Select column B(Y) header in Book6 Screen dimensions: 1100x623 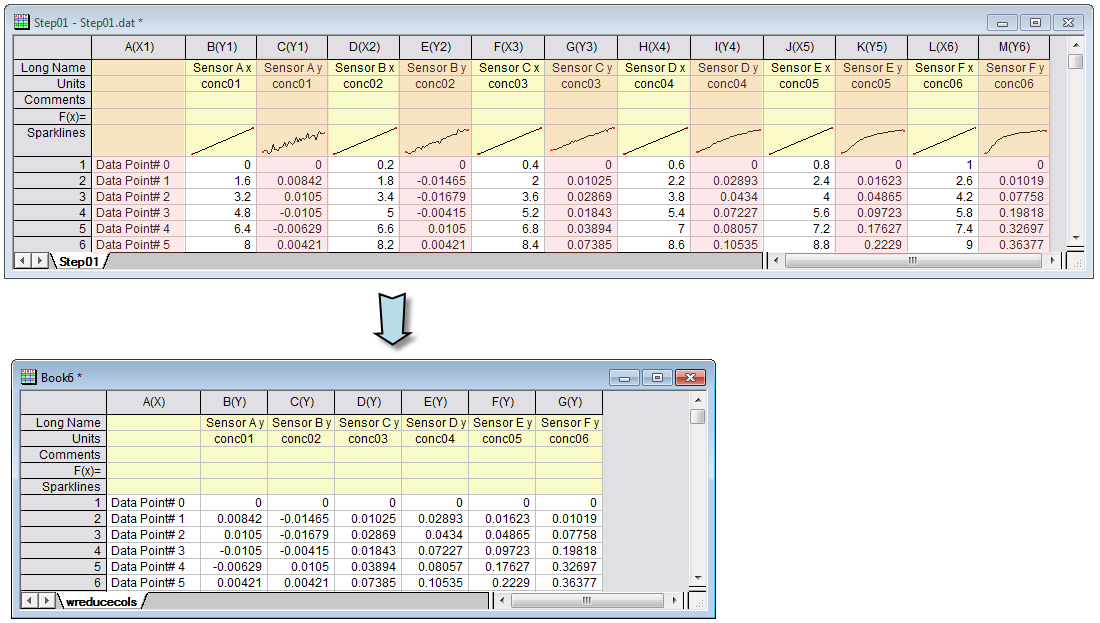pyautogui.click(x=234, y=402)
